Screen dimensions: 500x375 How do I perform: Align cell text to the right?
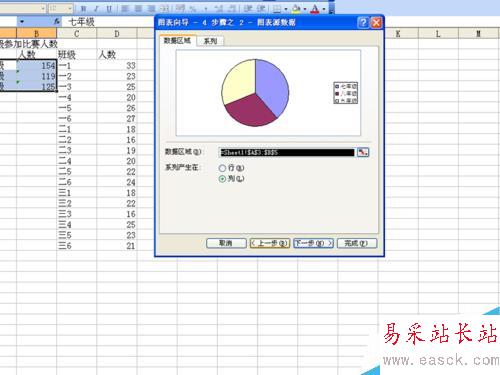(151, 8)
